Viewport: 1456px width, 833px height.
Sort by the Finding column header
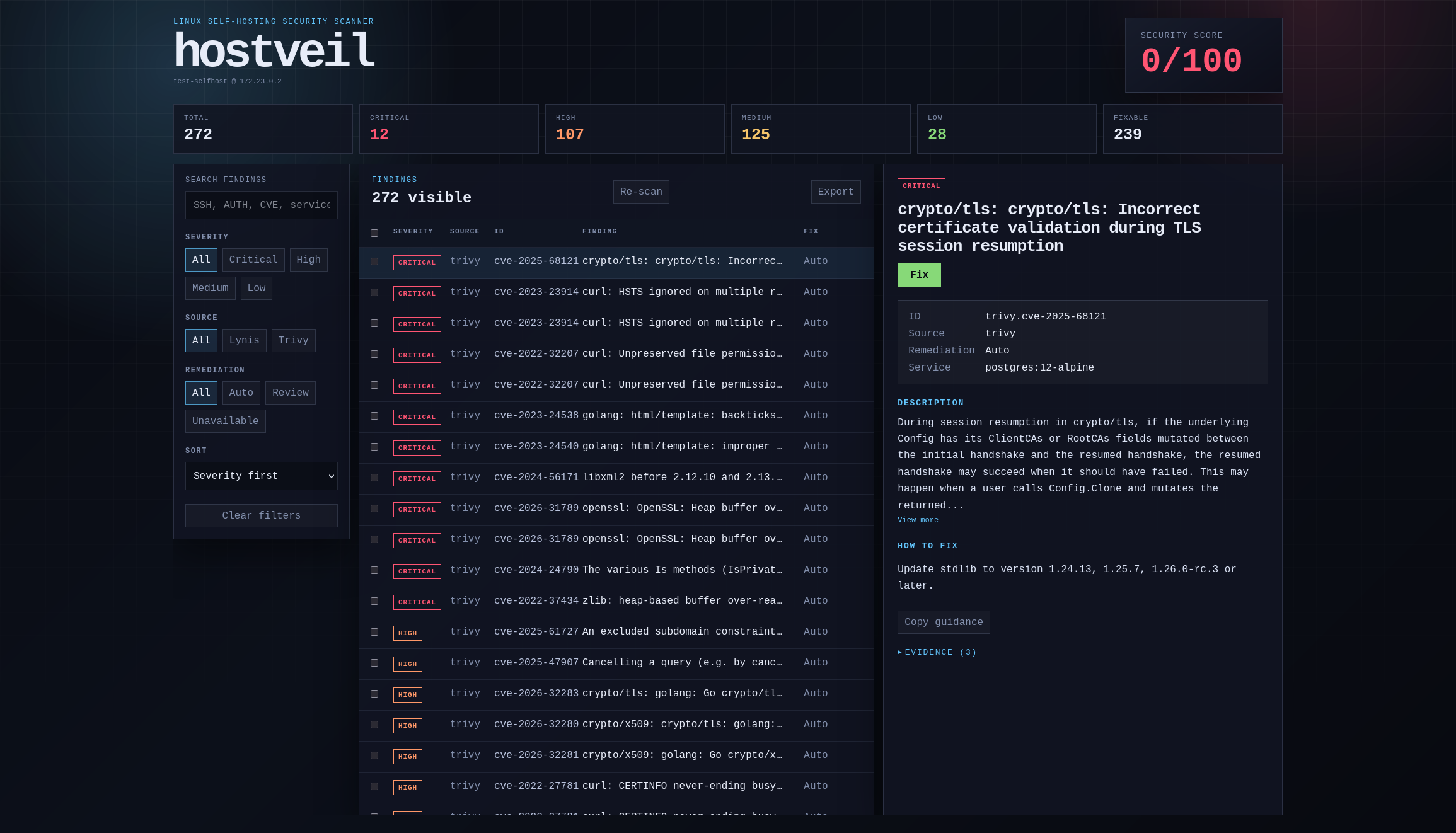[x=599, y=231]
